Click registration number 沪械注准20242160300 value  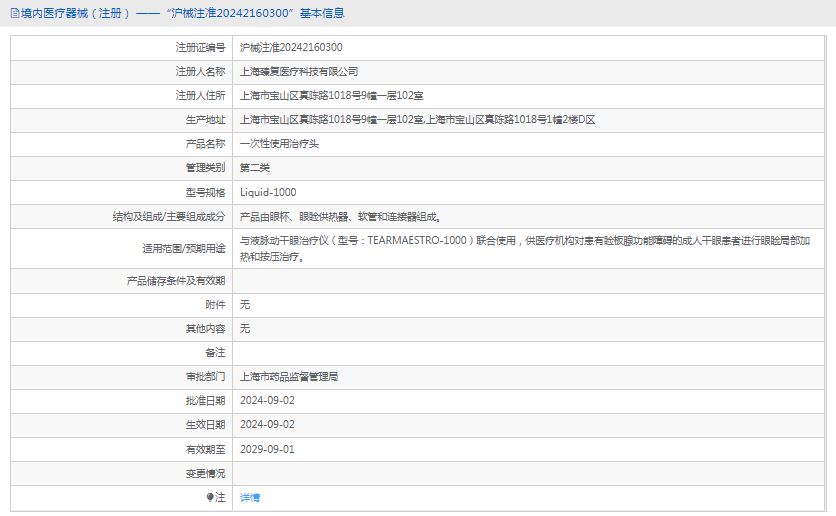click(x=291, y=47)
